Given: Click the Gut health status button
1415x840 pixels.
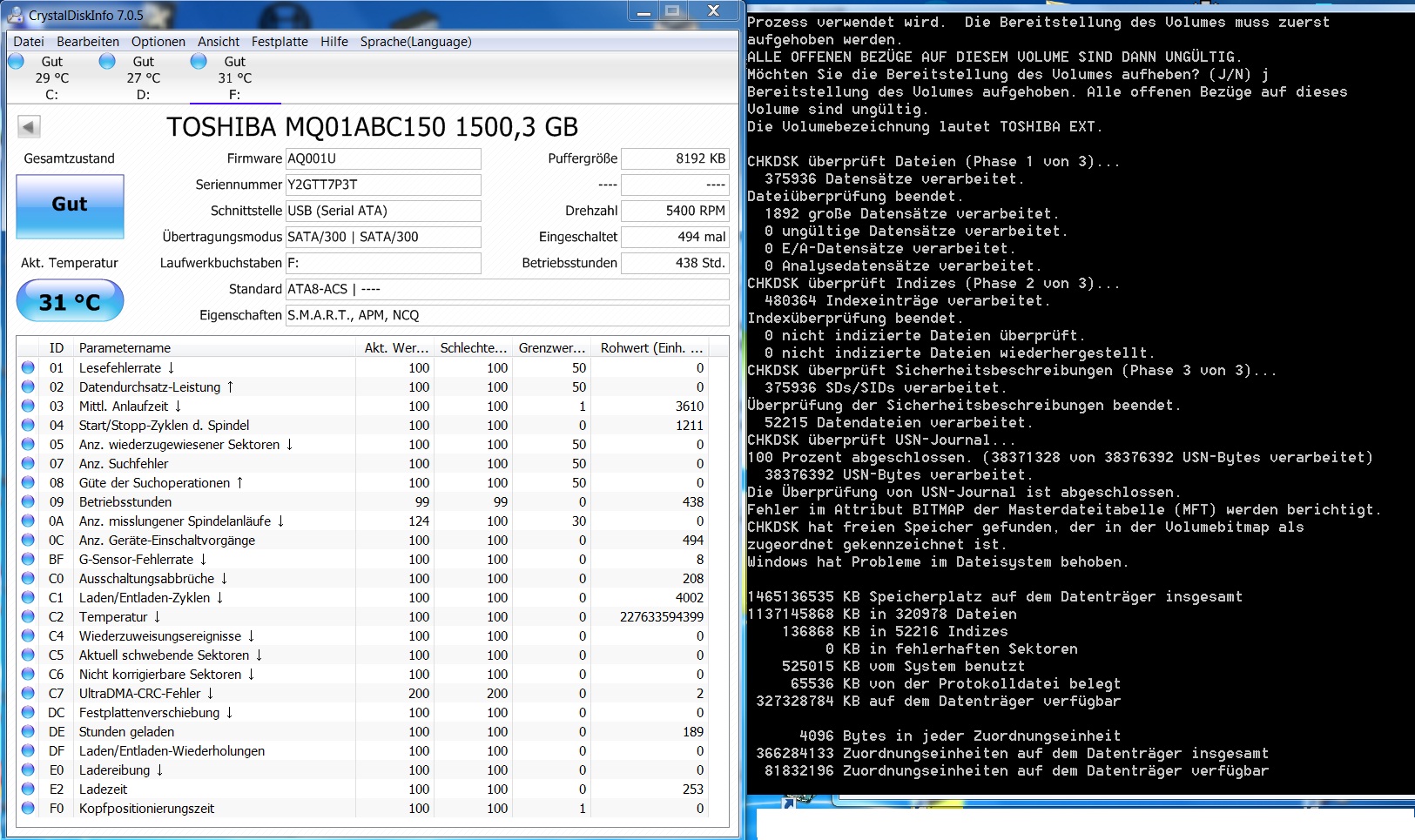Looking at the screenshot, I should (x=70, y=206).
